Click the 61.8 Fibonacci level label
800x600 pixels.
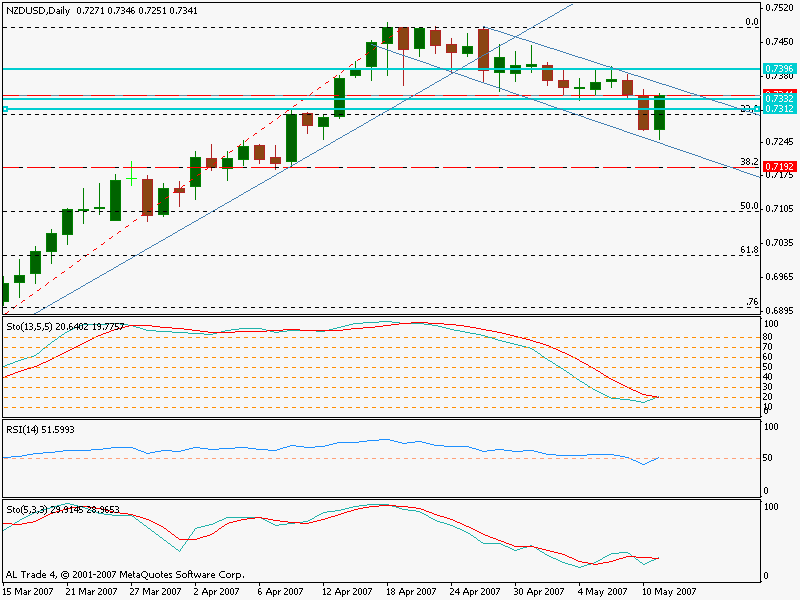(x=747, y=250)
